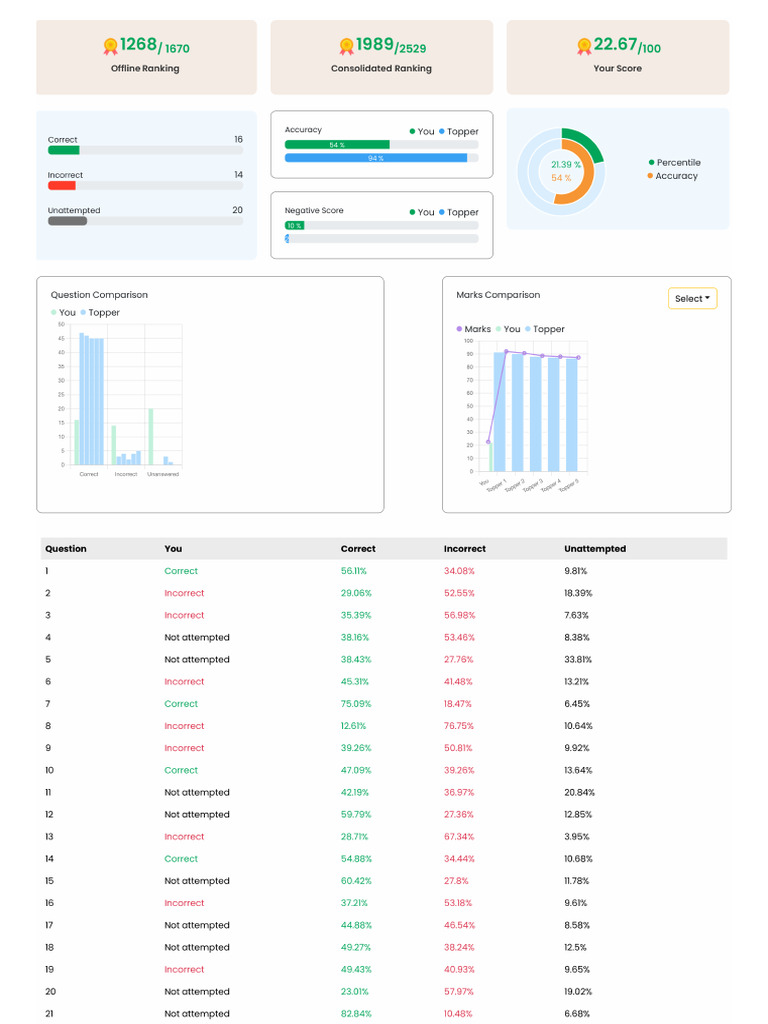Click the Not attempted status for question 4

tap(197, 637)
